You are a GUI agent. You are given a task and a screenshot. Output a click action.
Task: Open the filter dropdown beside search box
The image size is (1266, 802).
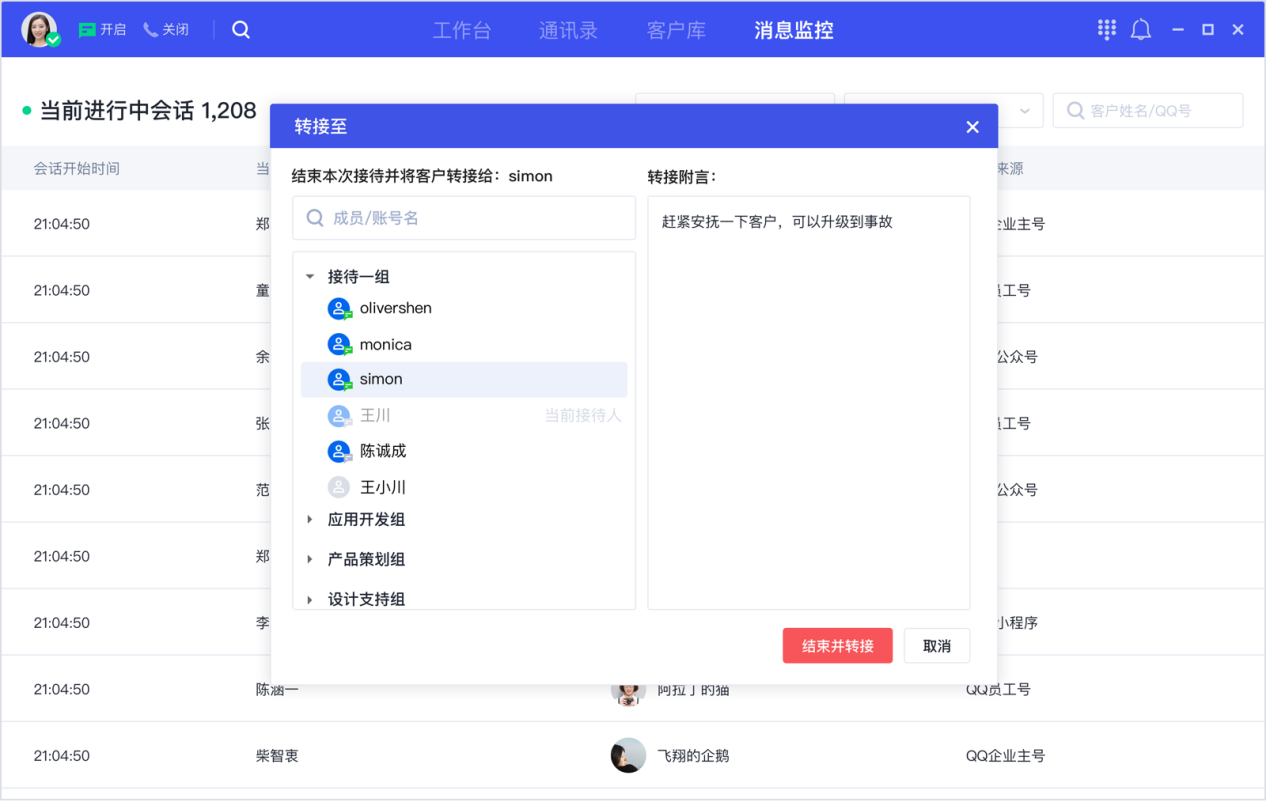click(x=1024, y=111)
